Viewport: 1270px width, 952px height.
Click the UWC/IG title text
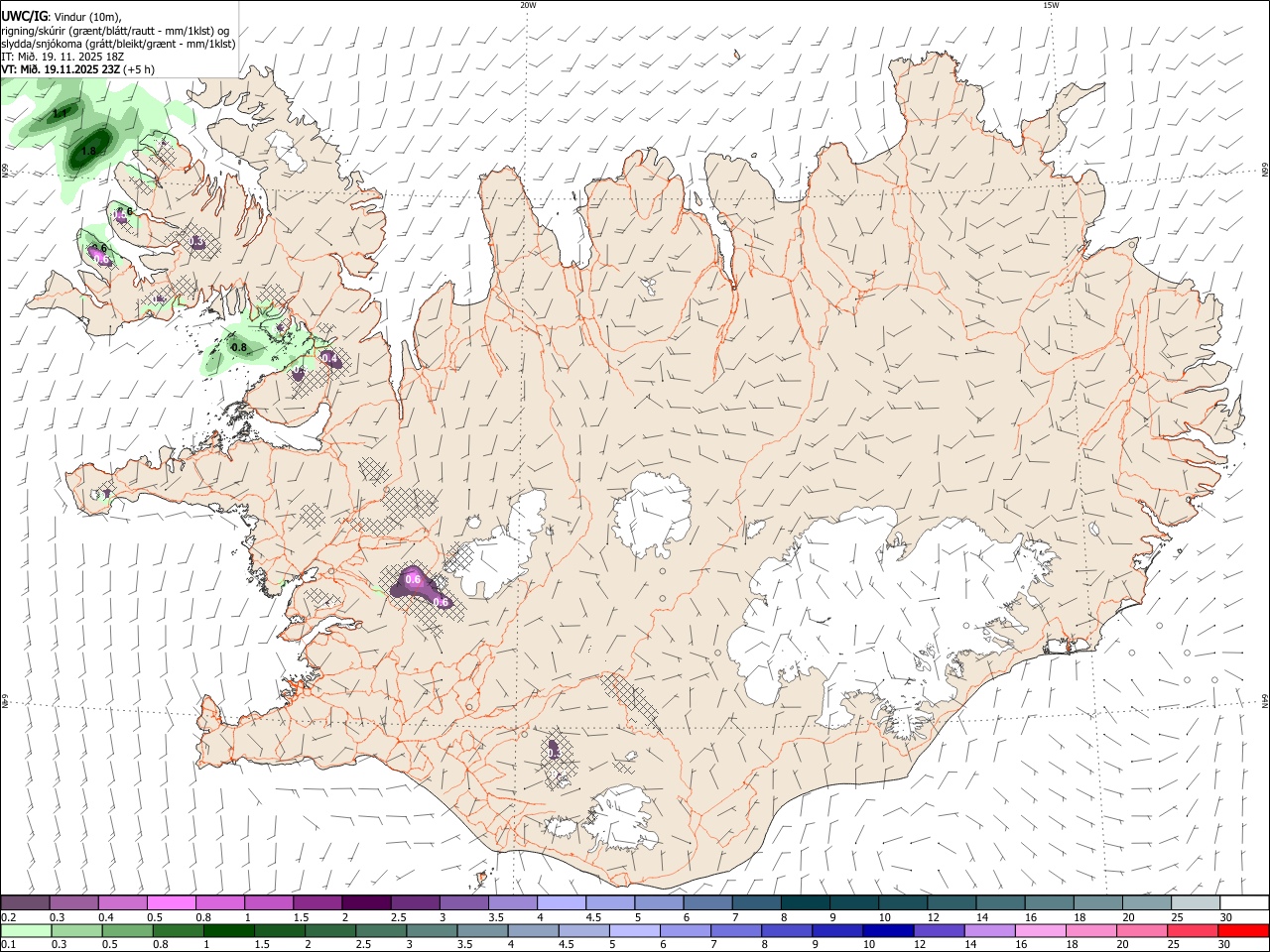click(24, 16)
